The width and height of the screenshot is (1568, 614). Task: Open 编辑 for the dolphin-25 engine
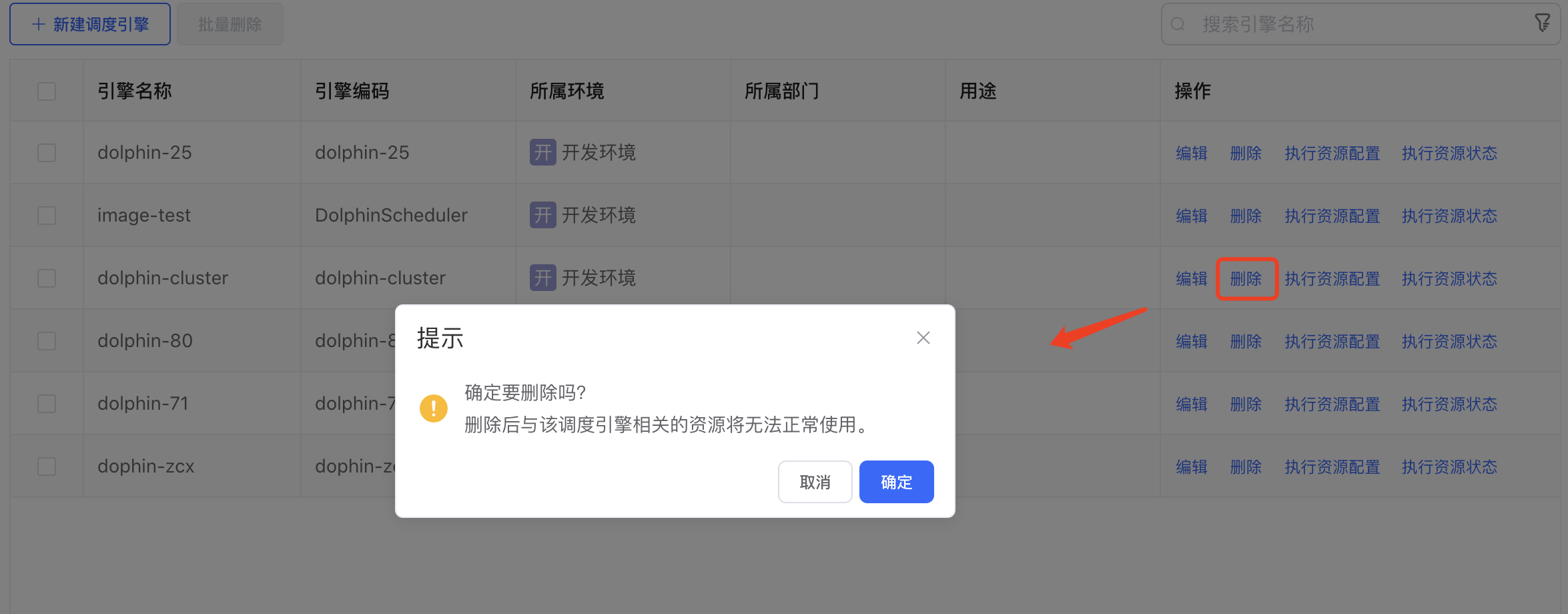[1192, 153]
